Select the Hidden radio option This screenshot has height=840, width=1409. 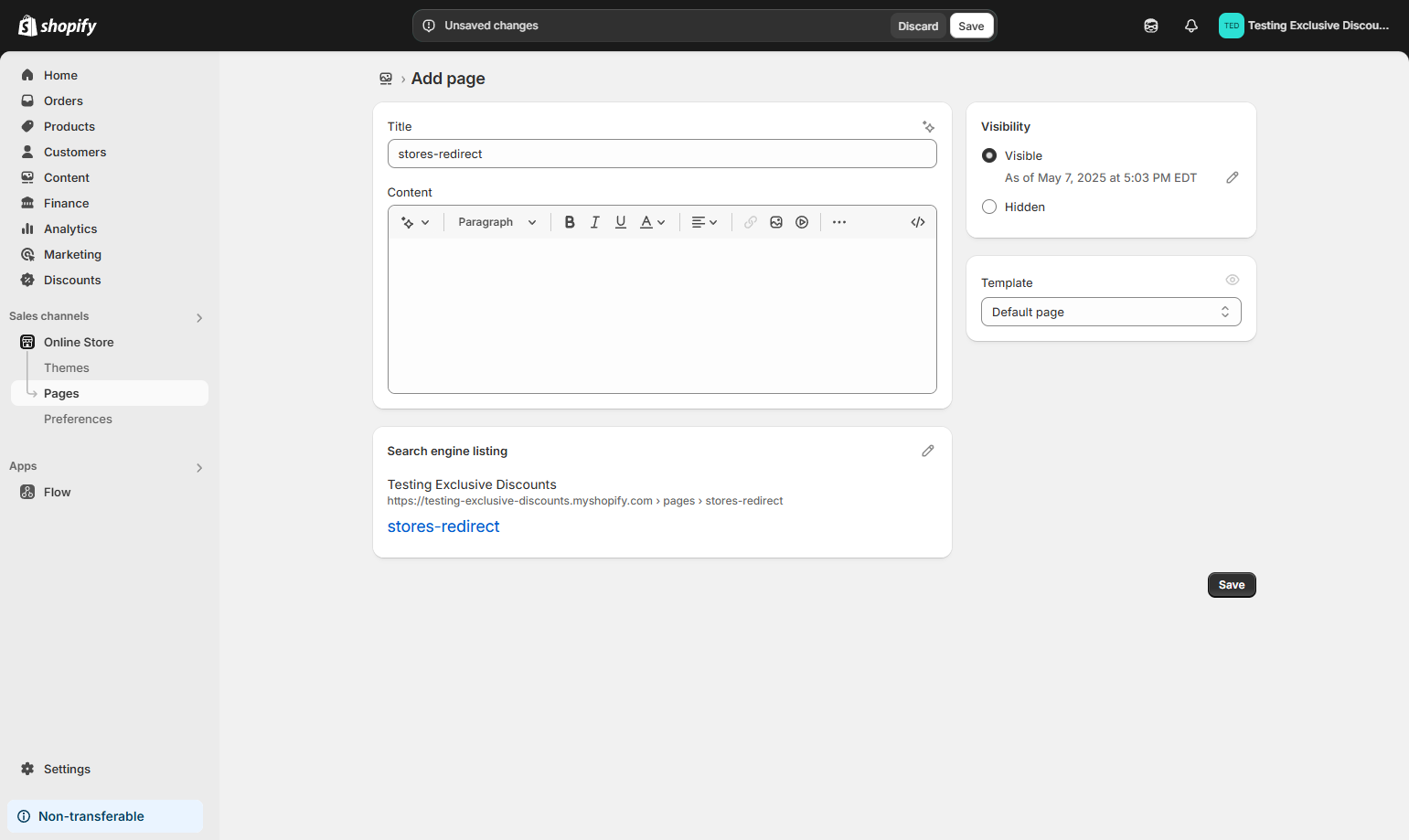(989, 207)
